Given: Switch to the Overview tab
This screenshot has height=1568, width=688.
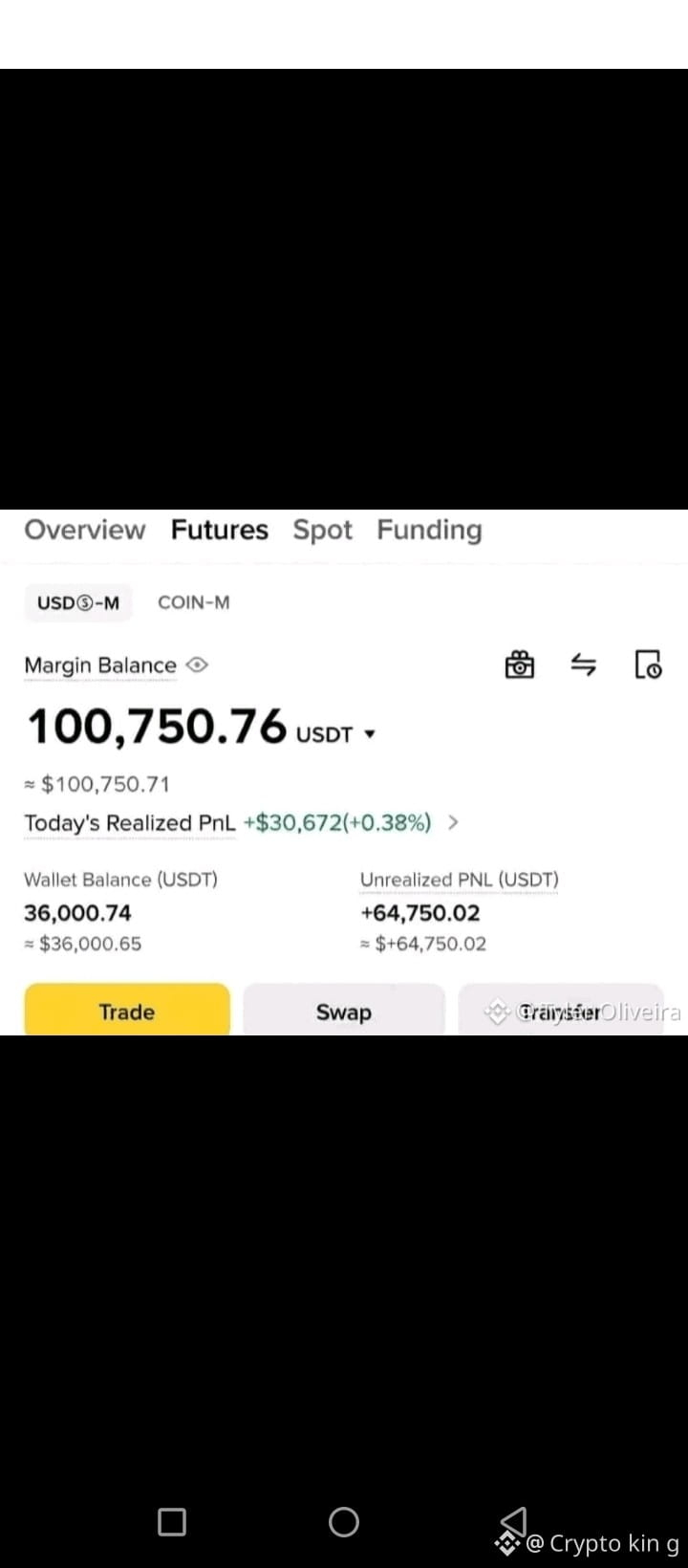Looking at the screenshot, I should click(85, 530).
